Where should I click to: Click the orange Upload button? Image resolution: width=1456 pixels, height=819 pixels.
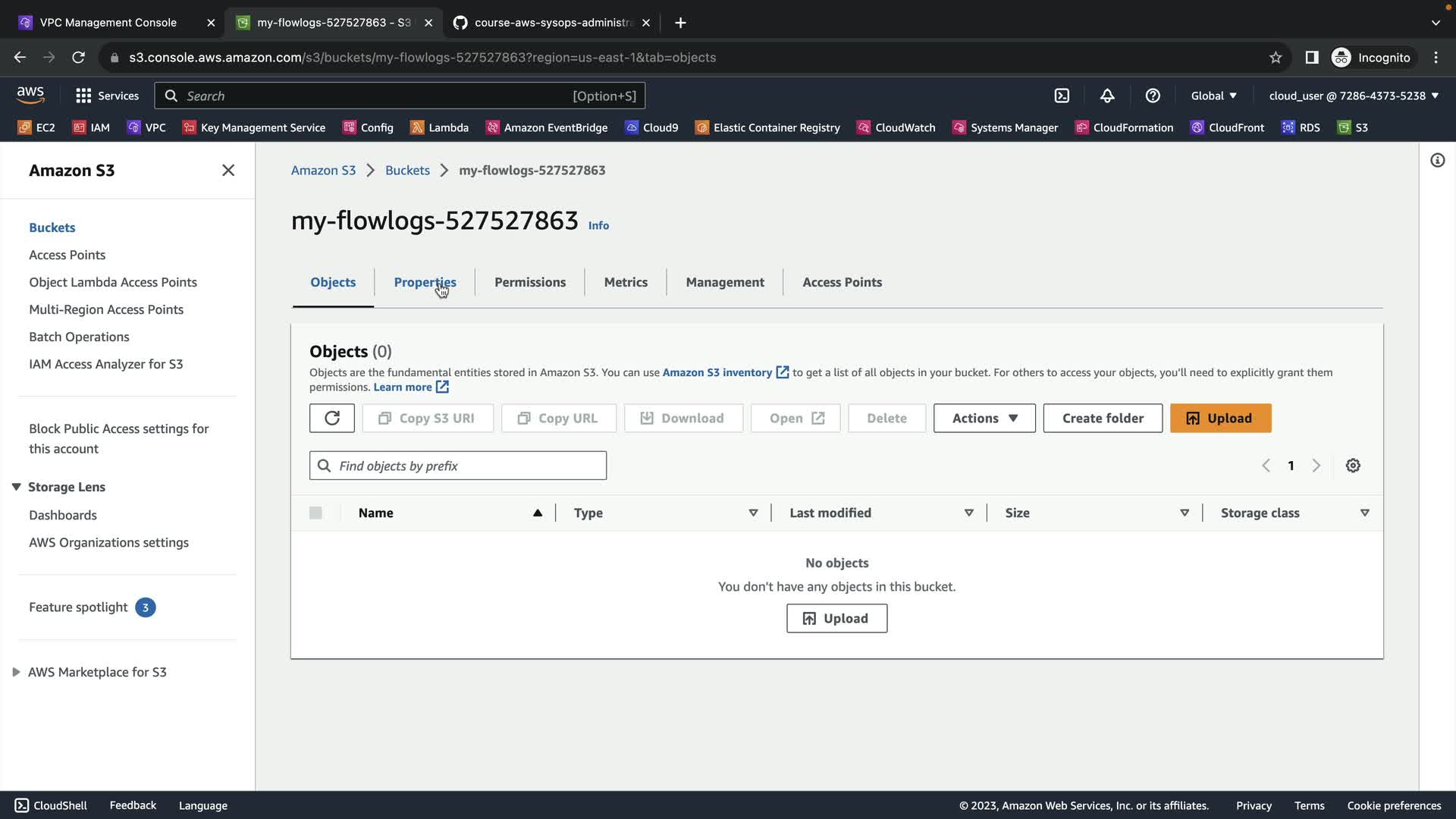[1219, 418]
